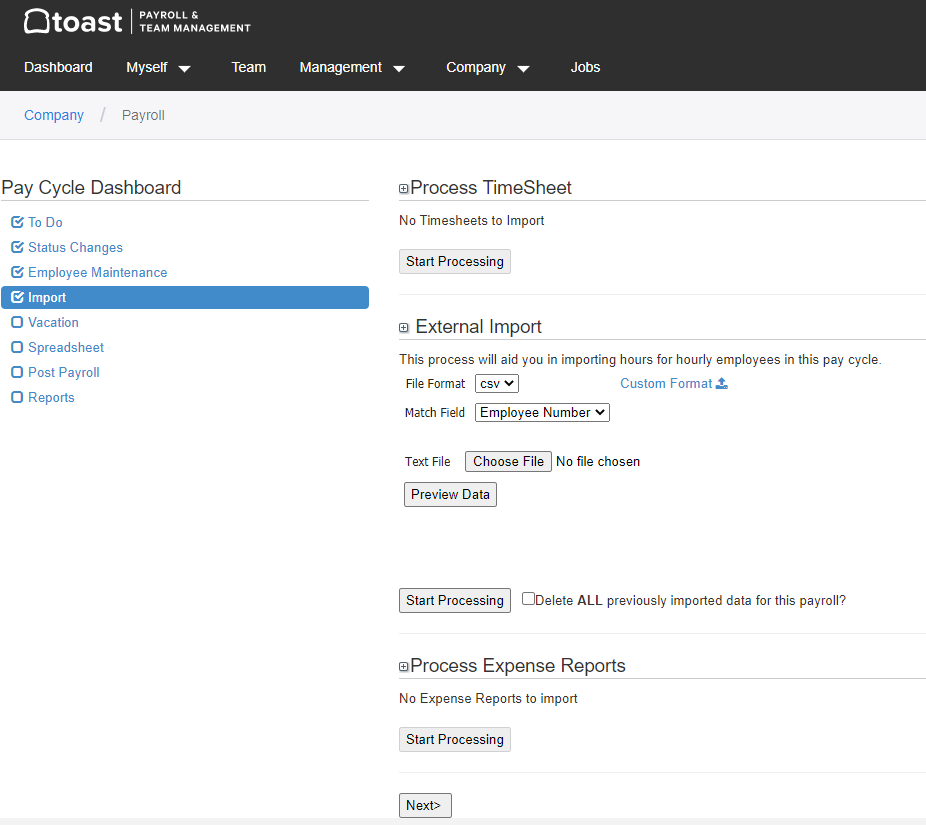Expand the External Import section

coord(403,327)
